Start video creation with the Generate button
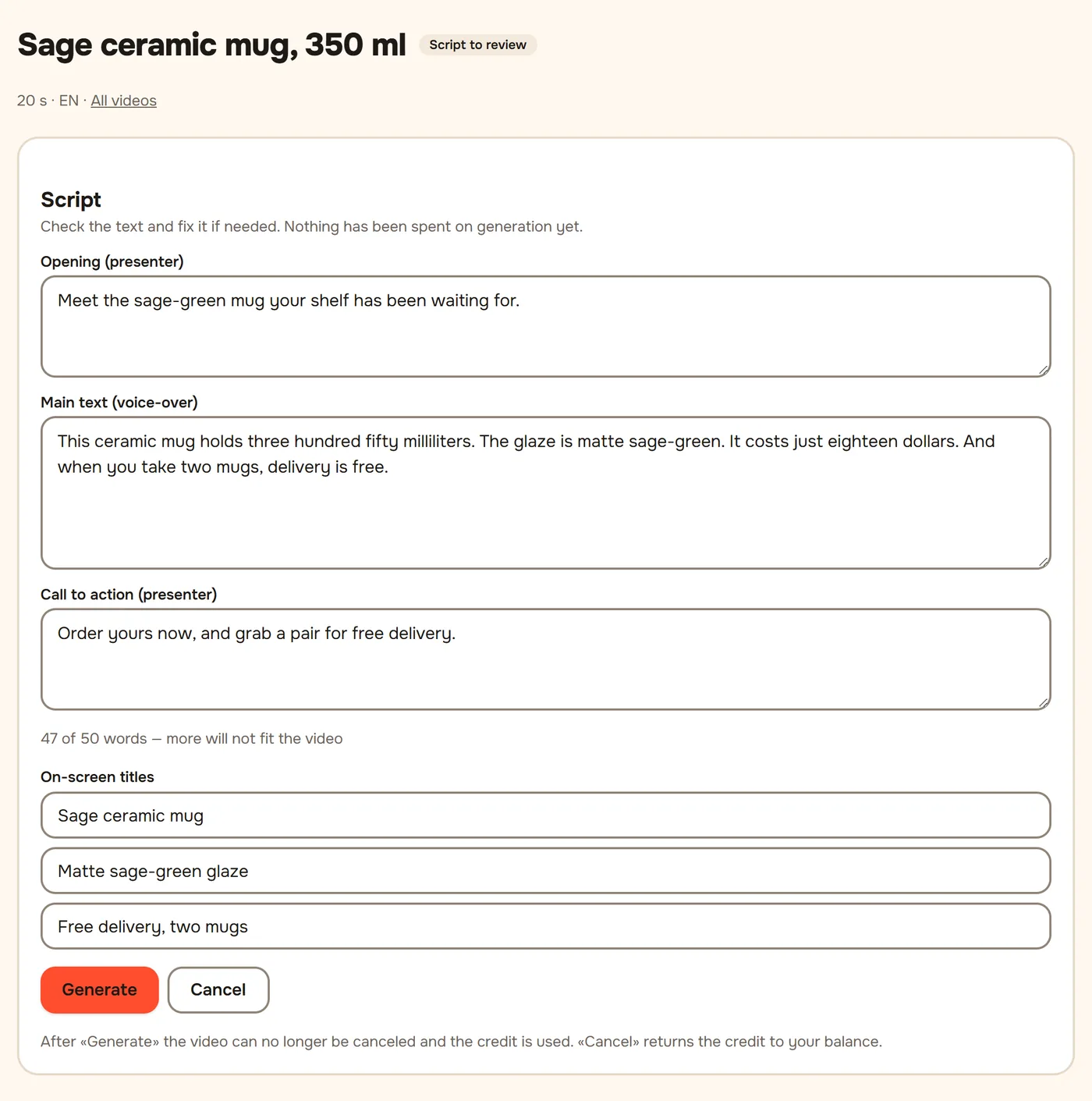1092x1101 pixels. pyautogui.click(x=100, y=989)
